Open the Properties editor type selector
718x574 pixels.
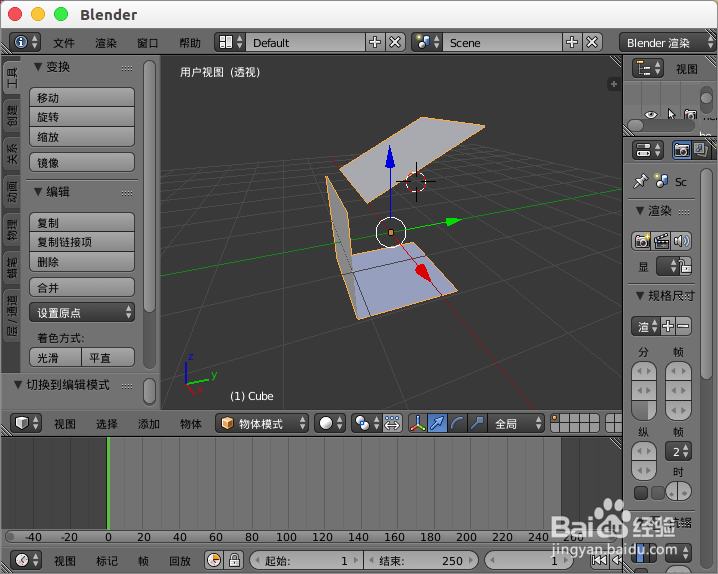tap(648, 150)
